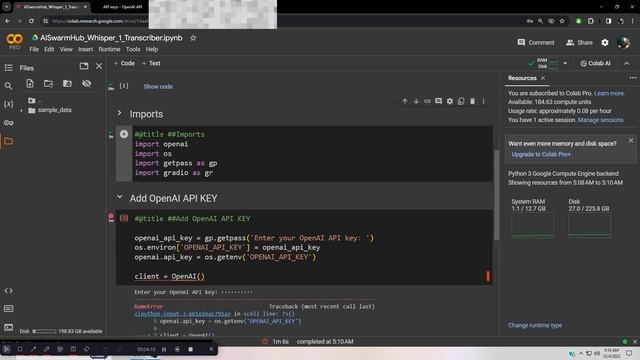Select the Files folder sidebar icon
Viewport: 640px width, 360px height.
pyautogui.click(x=8, y=141)
